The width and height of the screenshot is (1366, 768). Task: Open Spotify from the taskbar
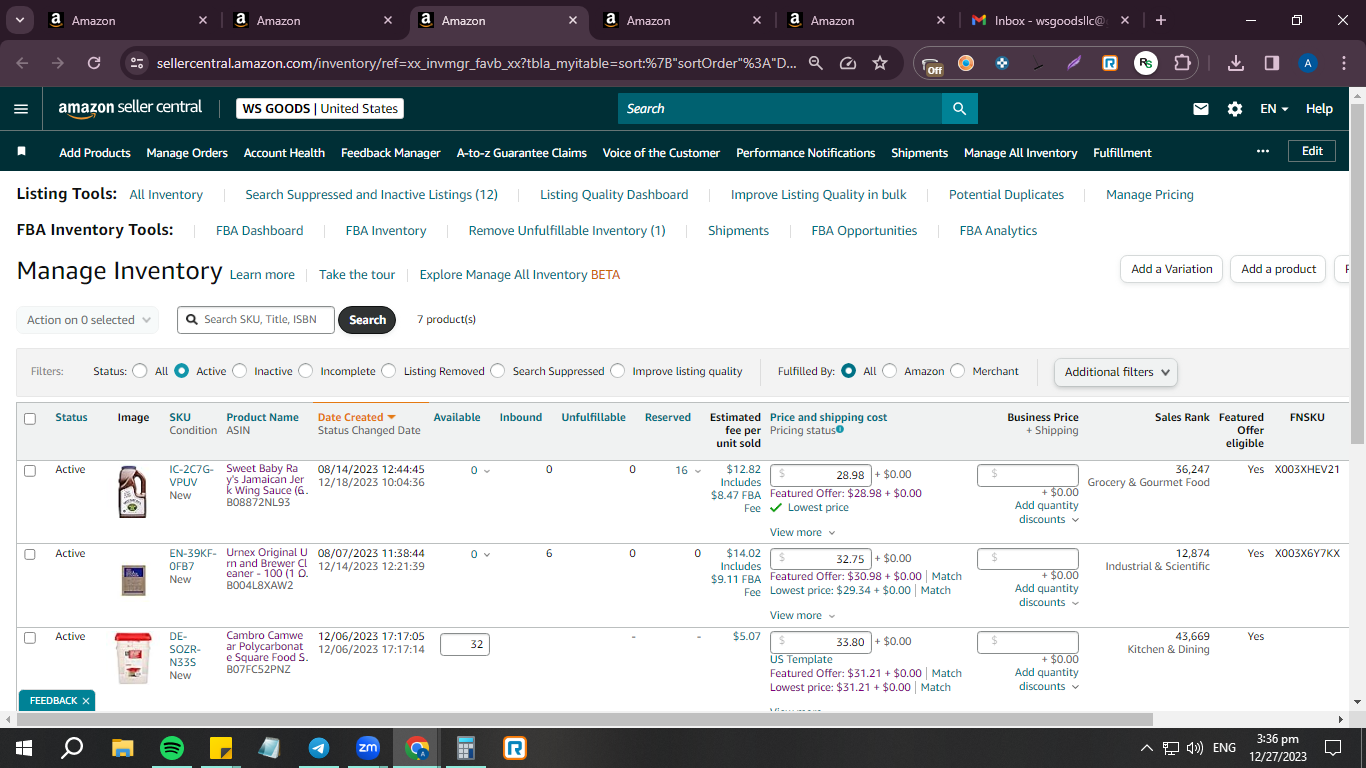[172, 747]
